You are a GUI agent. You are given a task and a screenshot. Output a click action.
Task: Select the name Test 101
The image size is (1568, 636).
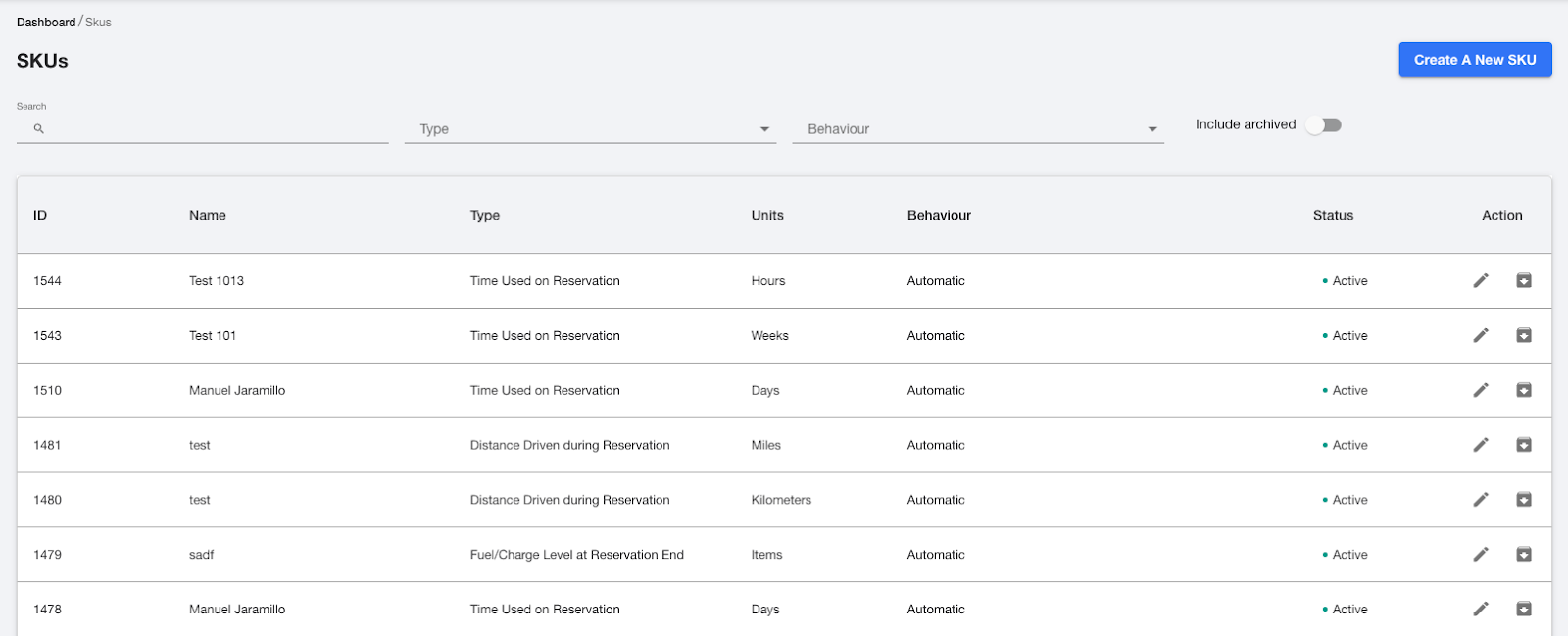[x=213, y=335]
